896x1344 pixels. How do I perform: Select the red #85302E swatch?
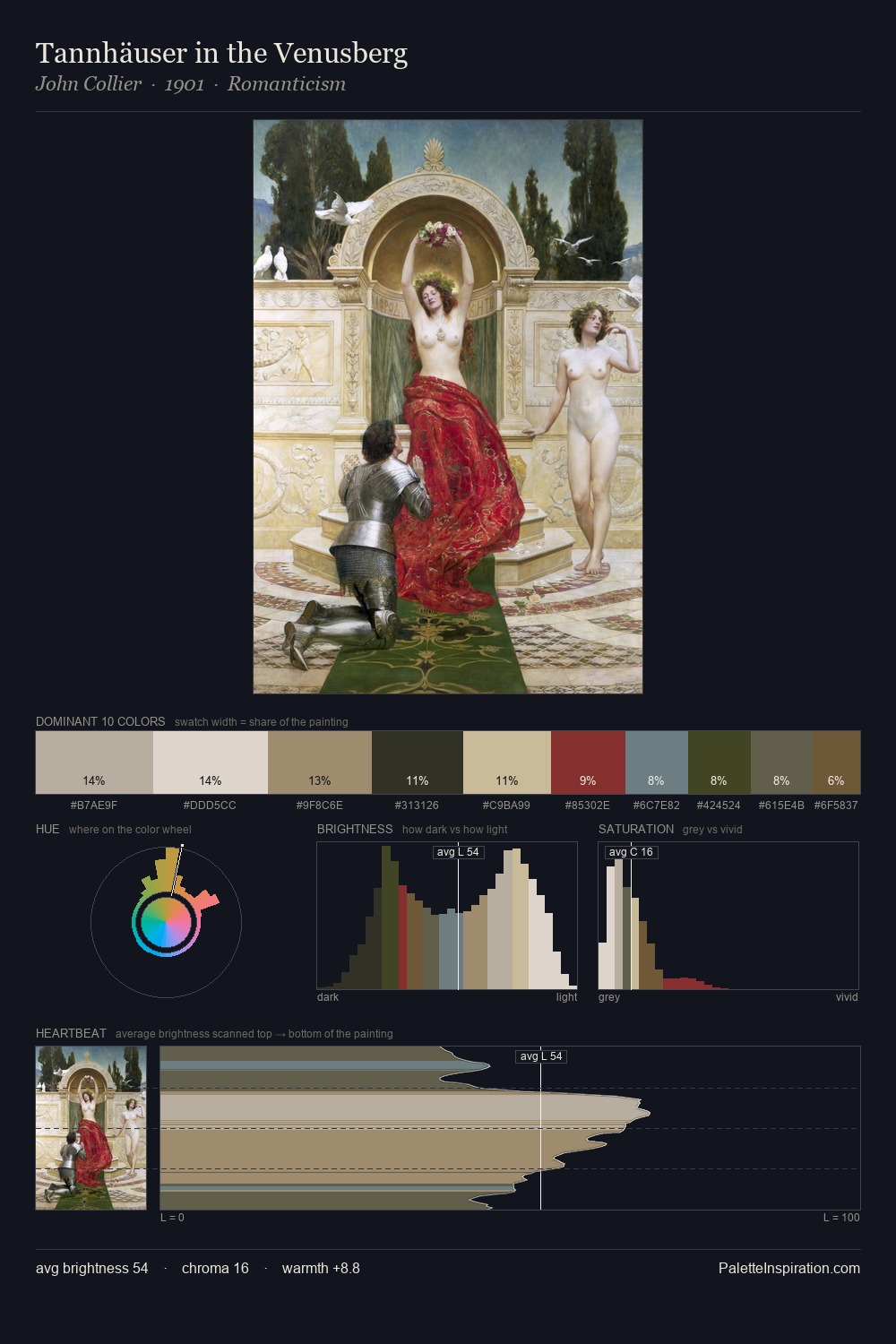588,762
